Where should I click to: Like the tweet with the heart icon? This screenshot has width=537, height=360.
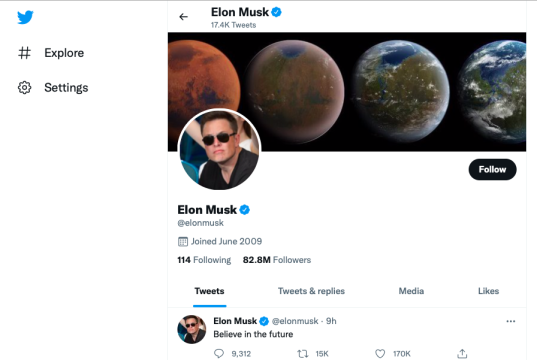(x=380, y=353)
